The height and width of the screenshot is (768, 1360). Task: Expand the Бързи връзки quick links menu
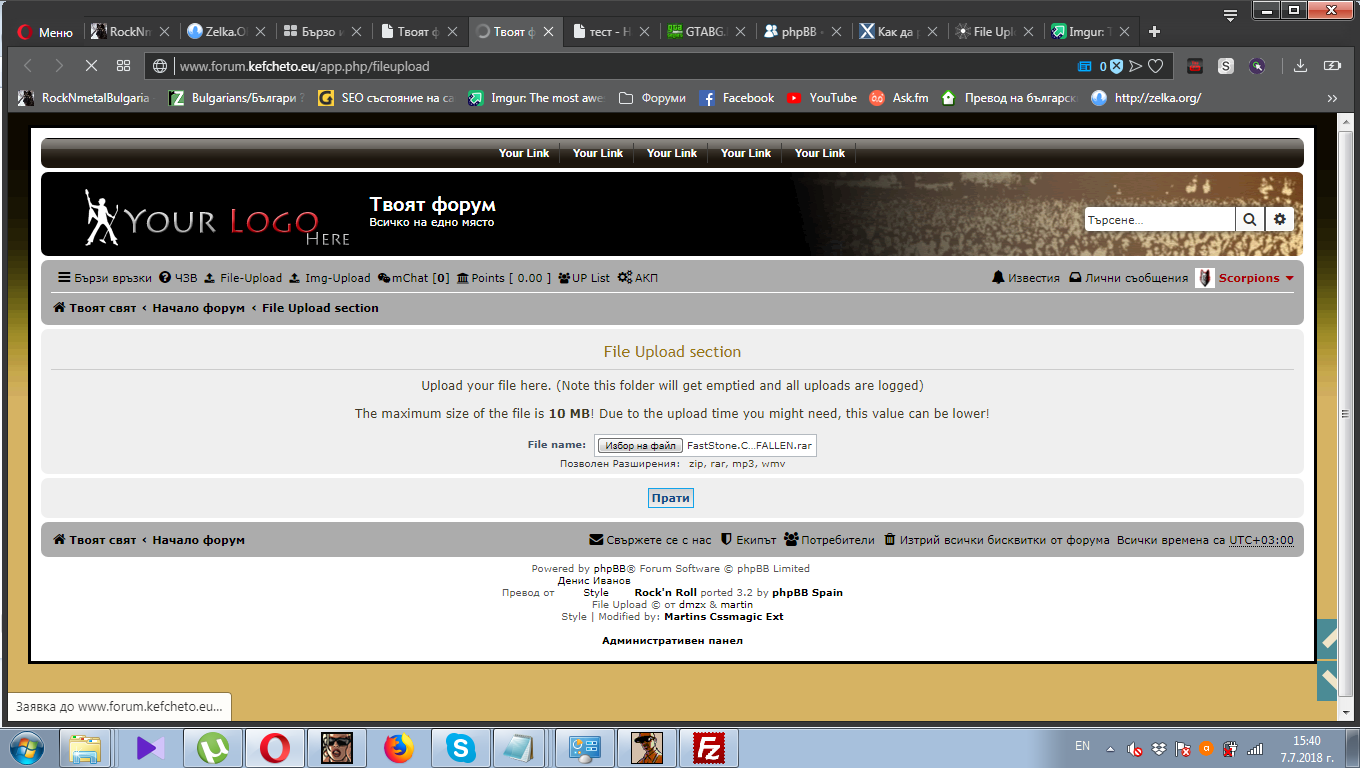coord(105,278)
